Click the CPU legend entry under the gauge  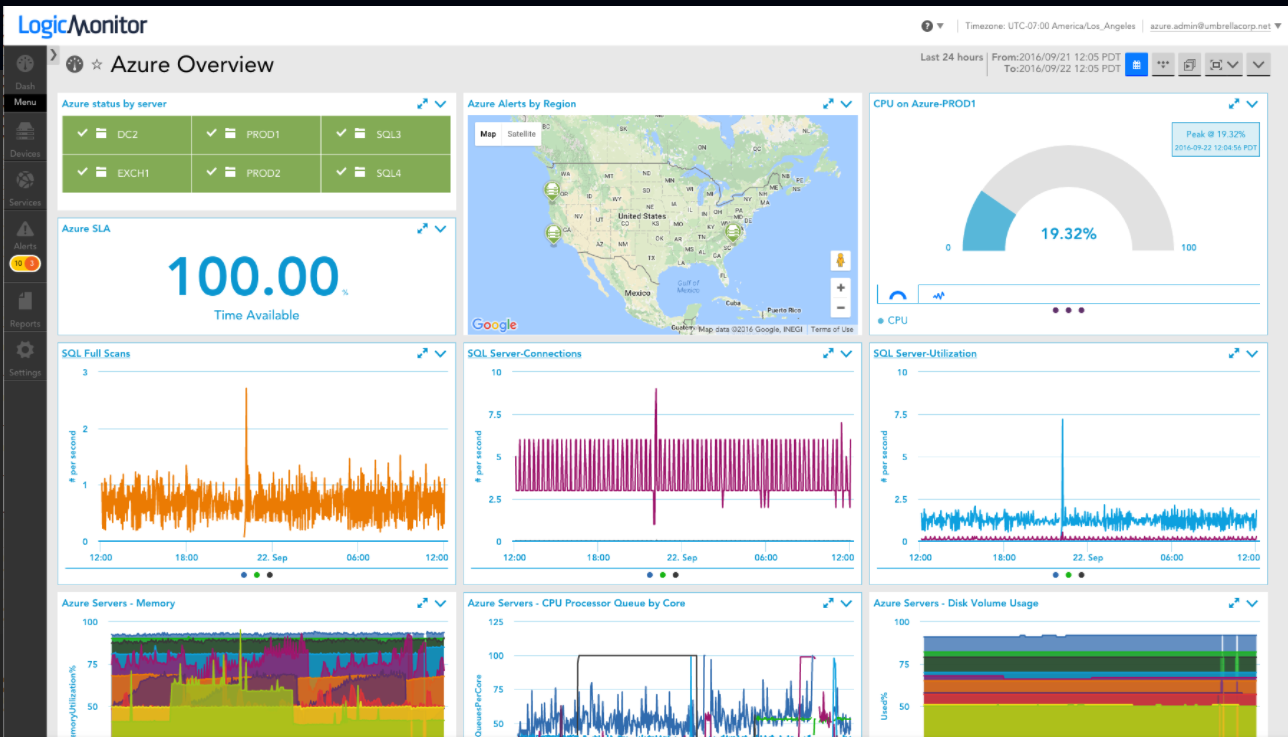click(x=892, y=320)
